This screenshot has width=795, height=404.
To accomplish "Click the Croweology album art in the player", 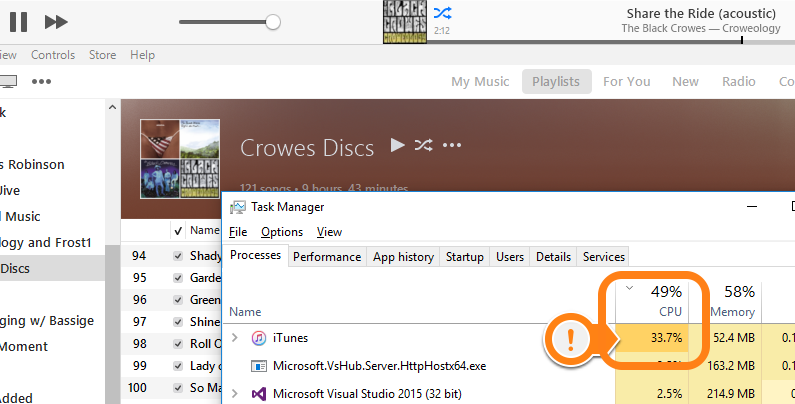I will click(405, 22).
